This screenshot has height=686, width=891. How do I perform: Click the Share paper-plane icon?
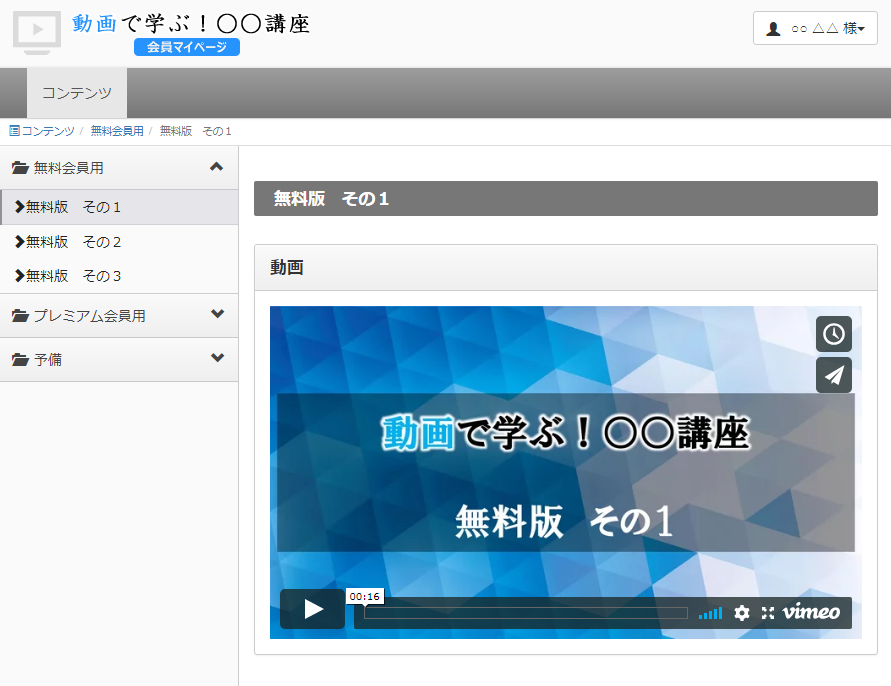coord(834,375)
